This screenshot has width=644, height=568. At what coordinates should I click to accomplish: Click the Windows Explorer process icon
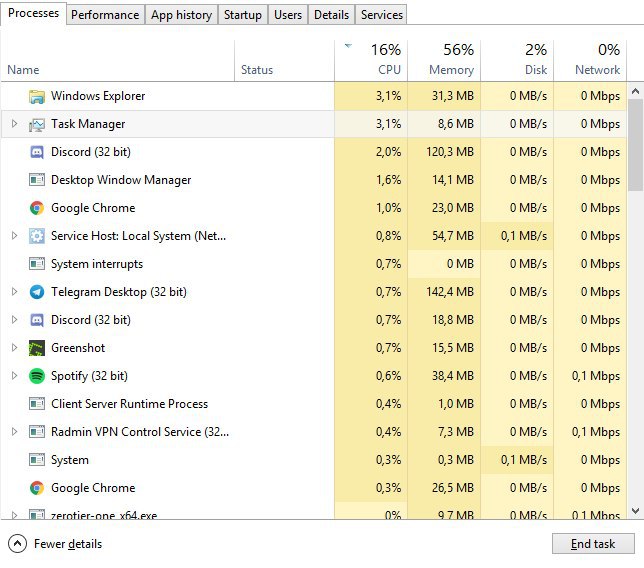(37, 97)
